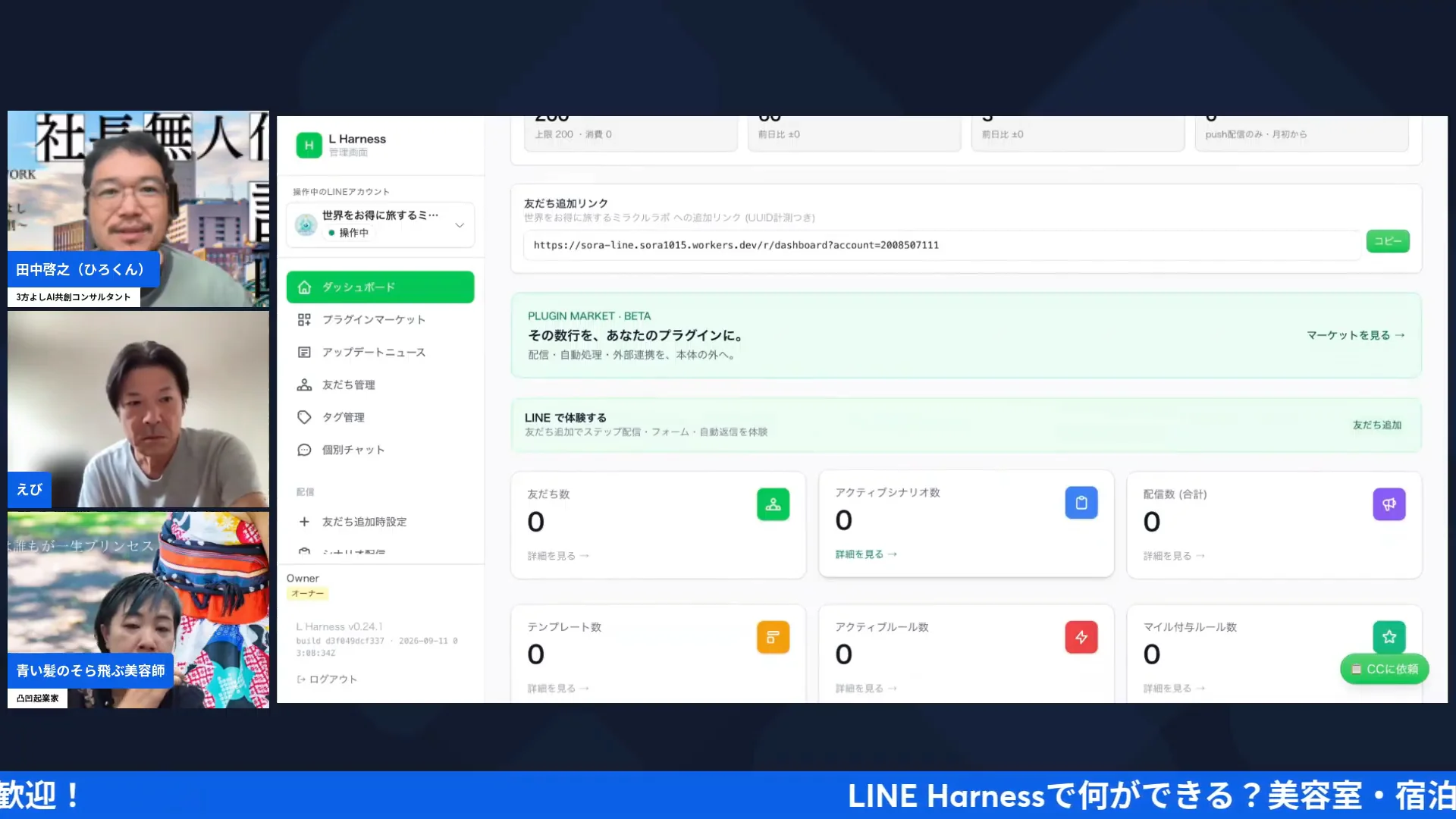Click the blue アクティブシナリオ数 clipboard icon

click(x=1081, y=503)
